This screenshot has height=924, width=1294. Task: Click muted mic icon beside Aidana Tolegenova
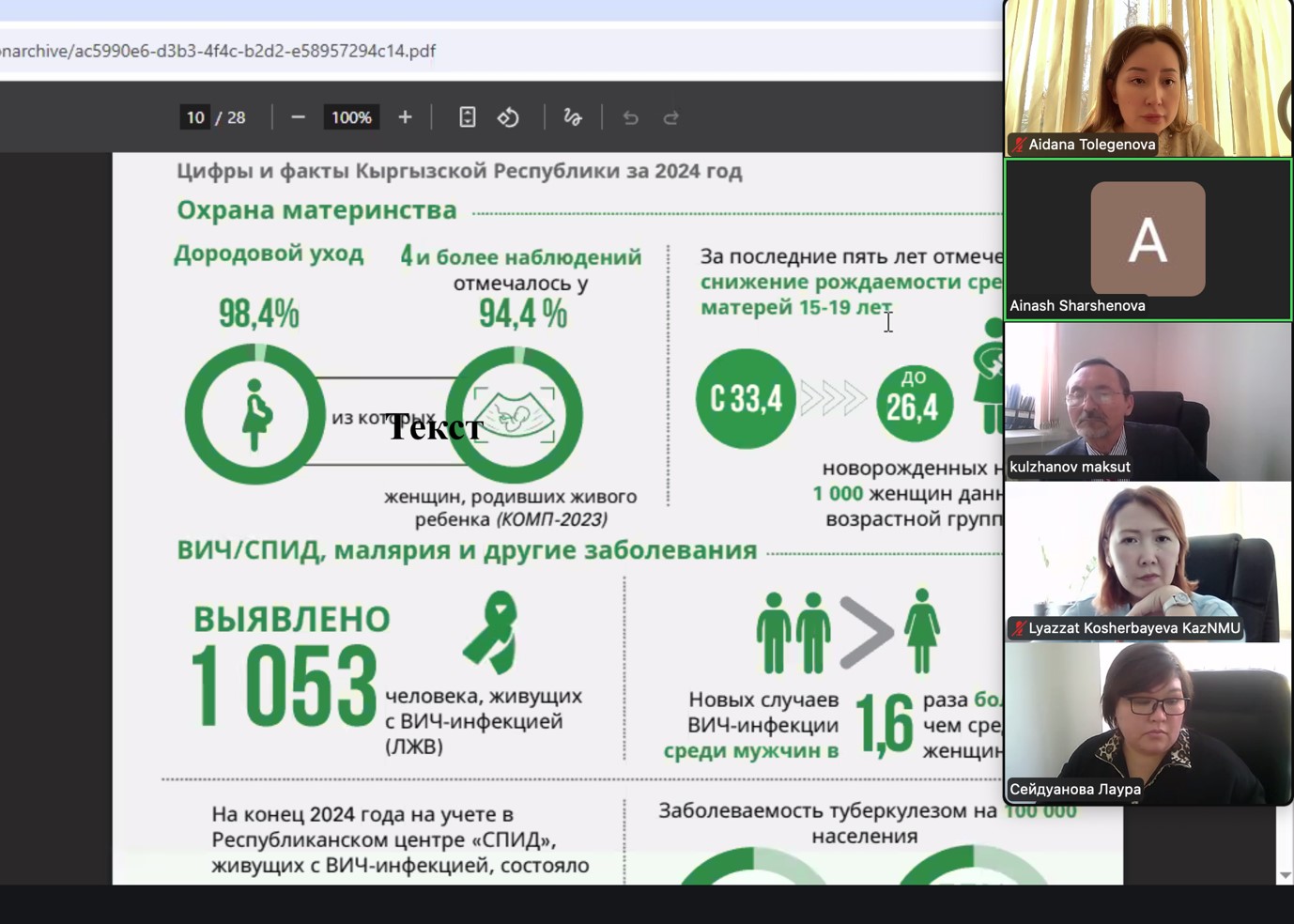pyautogui.click(x=1018, y=145)
